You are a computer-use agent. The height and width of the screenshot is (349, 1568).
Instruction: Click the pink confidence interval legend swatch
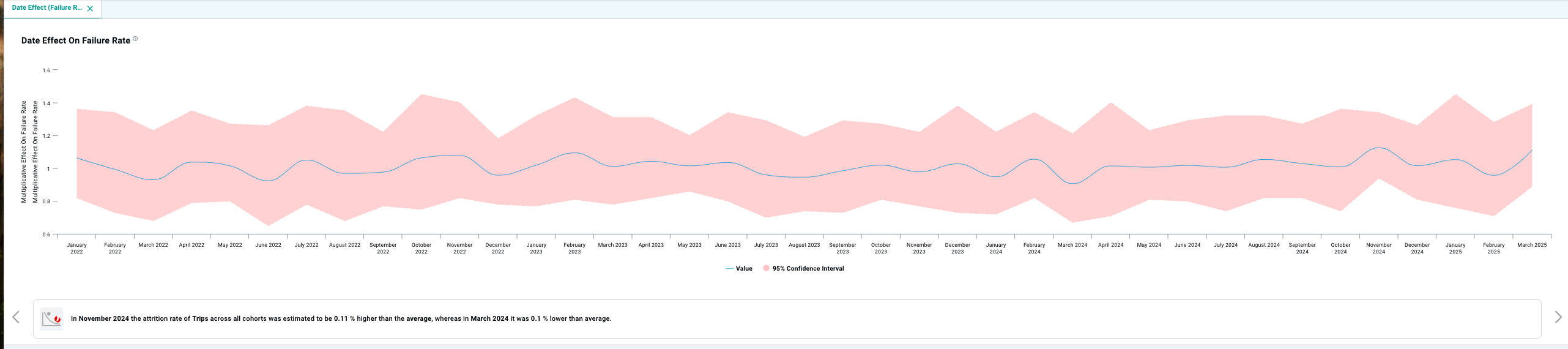pyautogui.click(x=766, y=269)
